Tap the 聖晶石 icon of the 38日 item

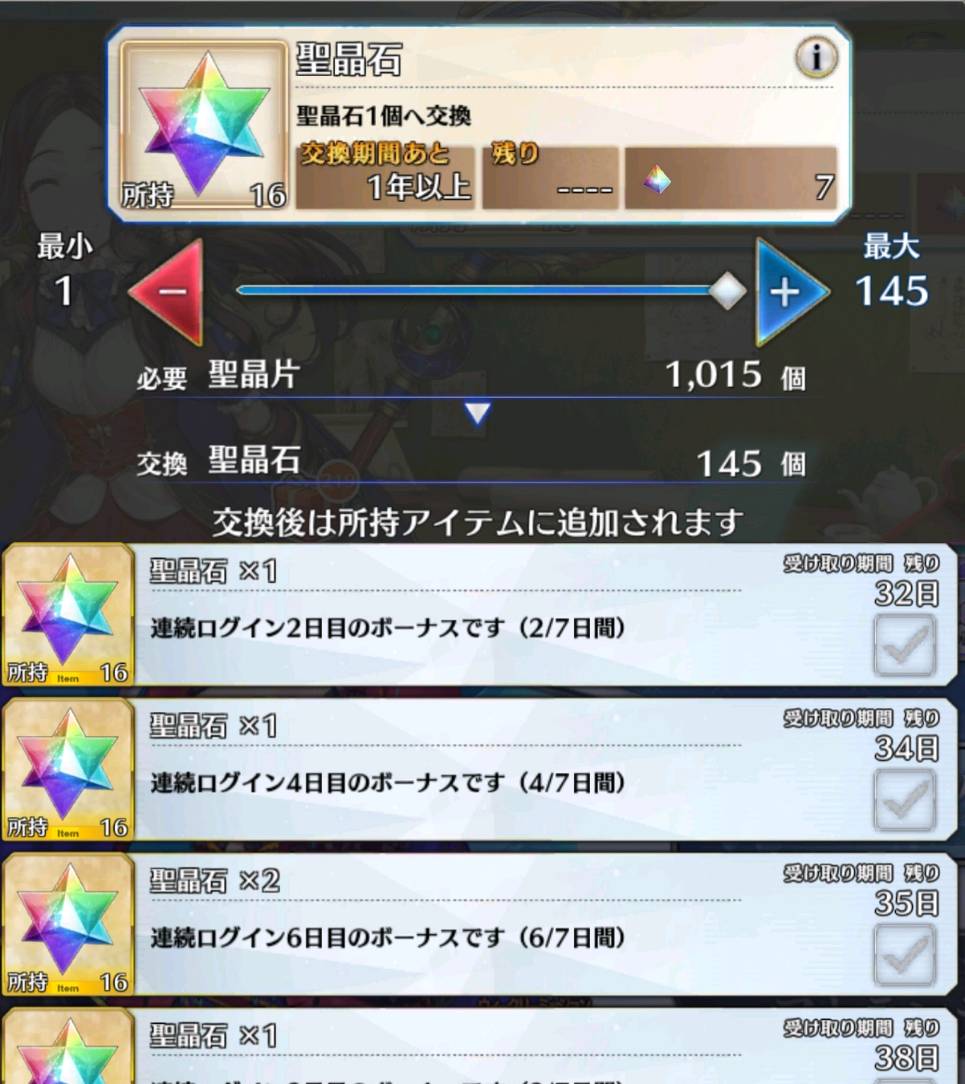[67, 1046]
